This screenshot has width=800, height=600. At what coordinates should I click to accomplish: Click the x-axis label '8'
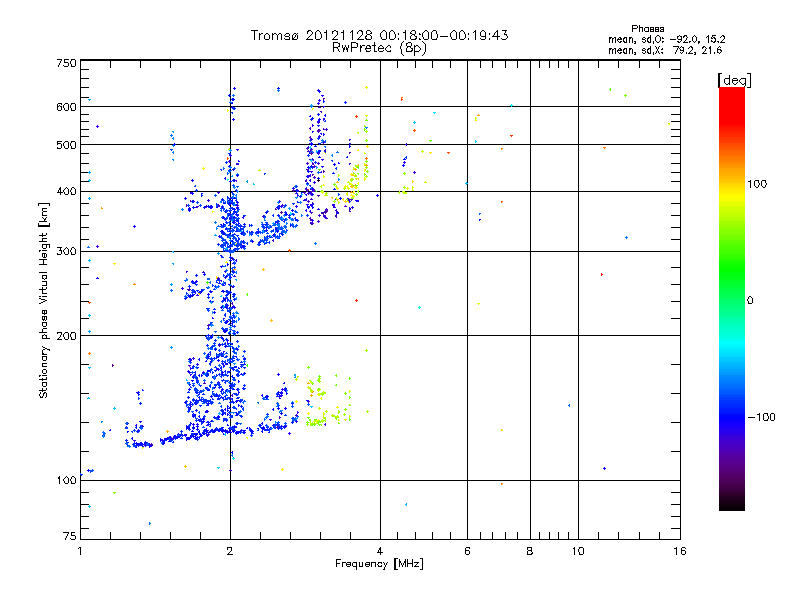[530, 551]
